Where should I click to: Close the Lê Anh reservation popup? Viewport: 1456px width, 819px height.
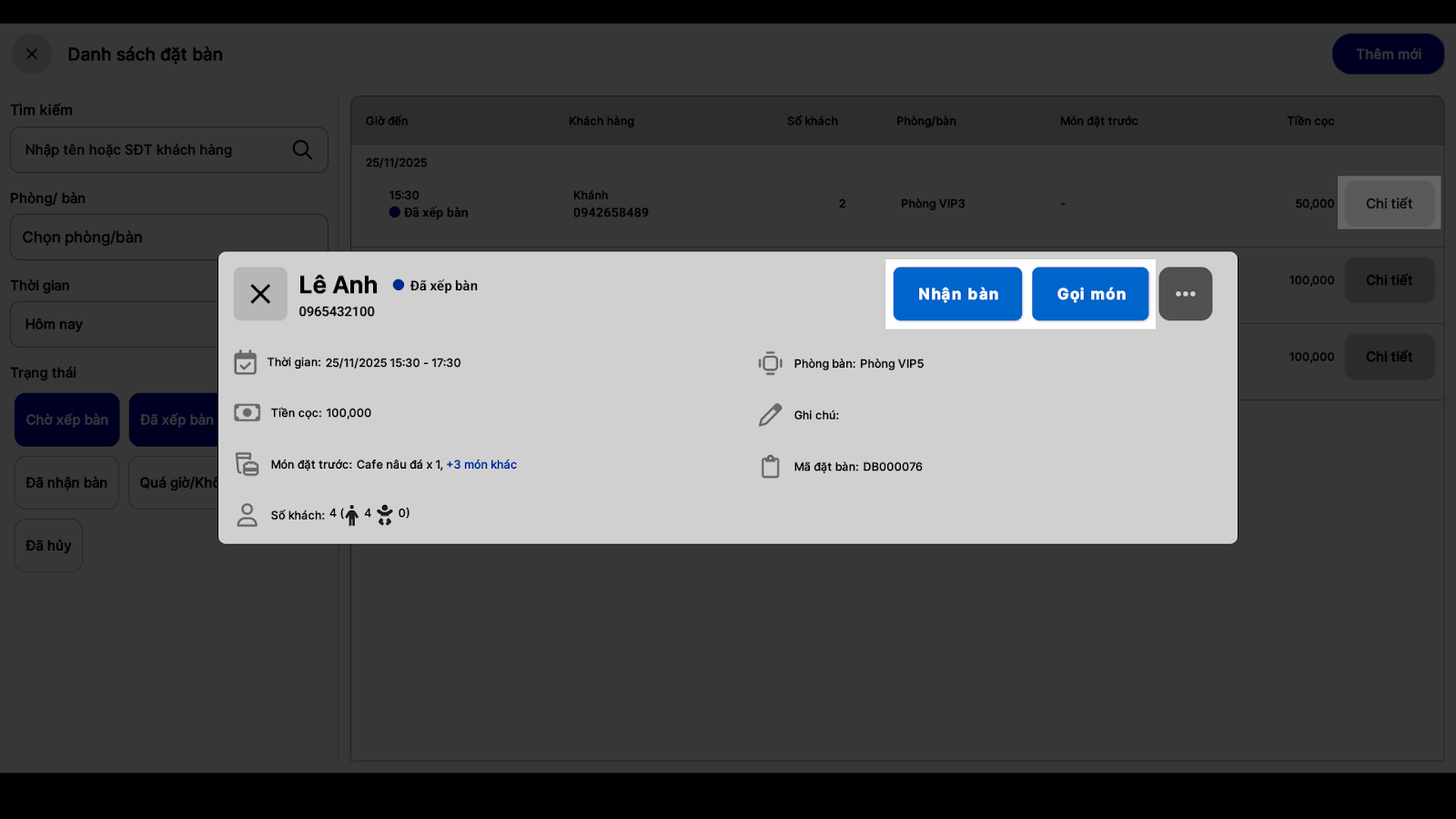pos(260,294)
